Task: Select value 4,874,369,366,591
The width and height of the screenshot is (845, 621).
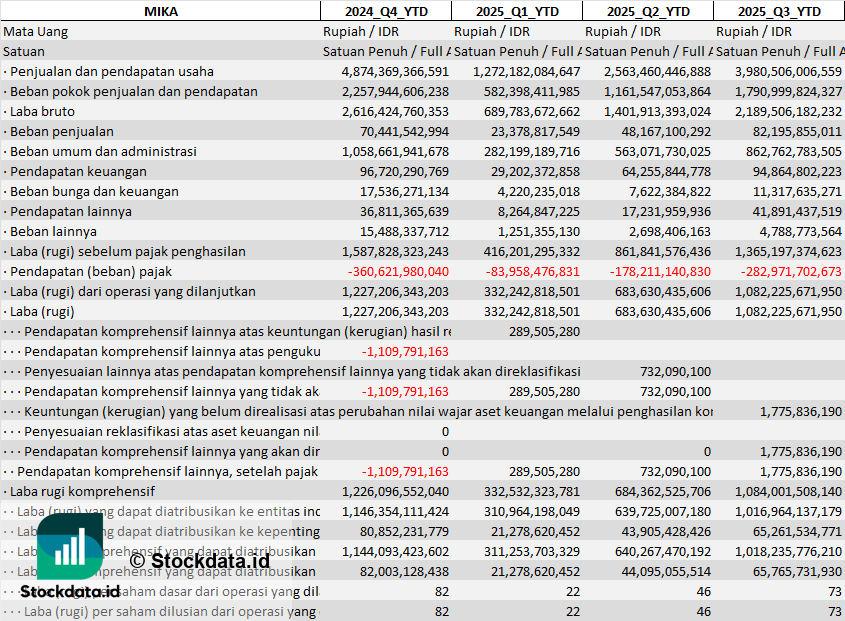Action: 395,72
